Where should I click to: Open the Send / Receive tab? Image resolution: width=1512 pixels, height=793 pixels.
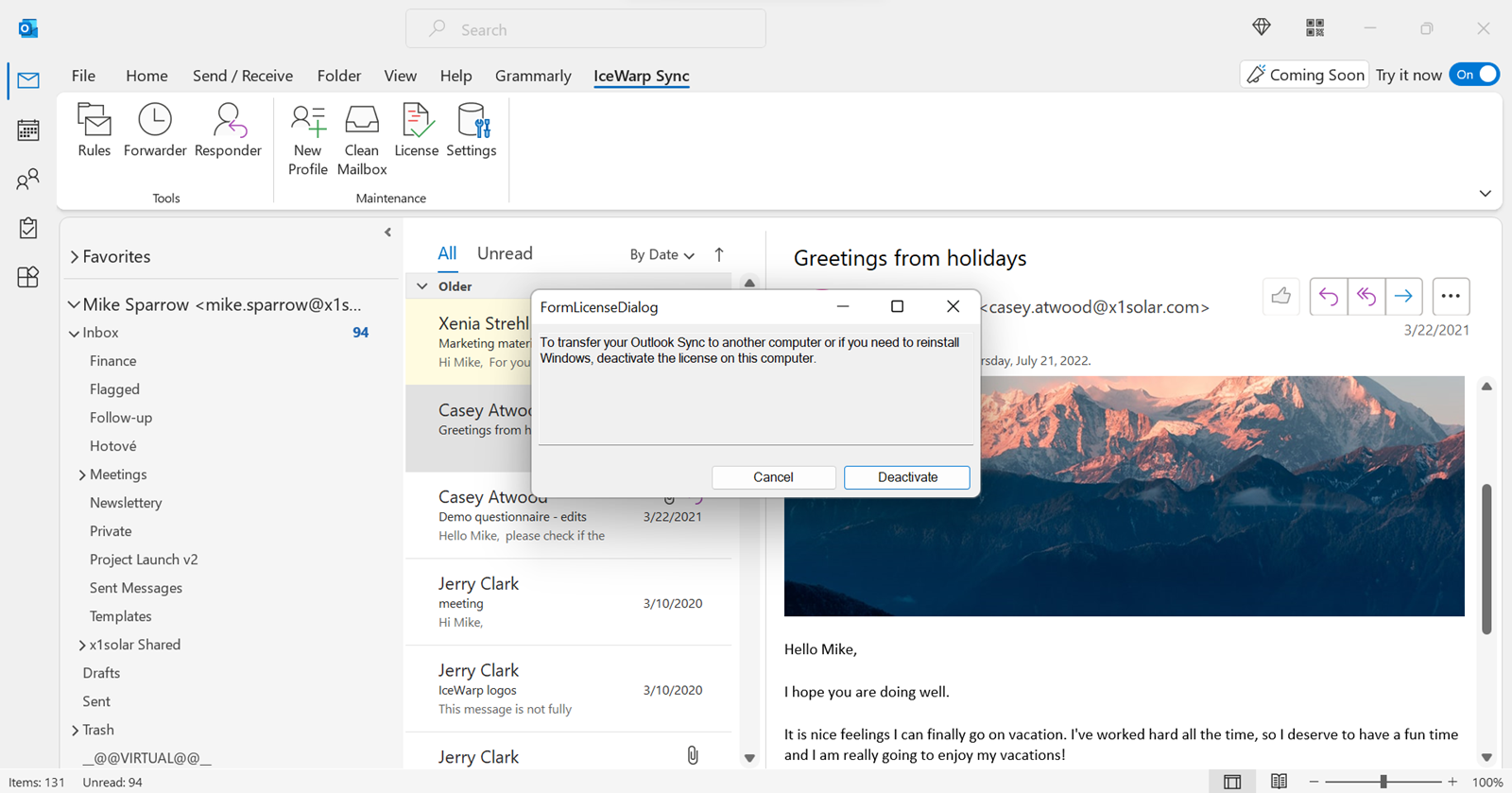(243, 76)
